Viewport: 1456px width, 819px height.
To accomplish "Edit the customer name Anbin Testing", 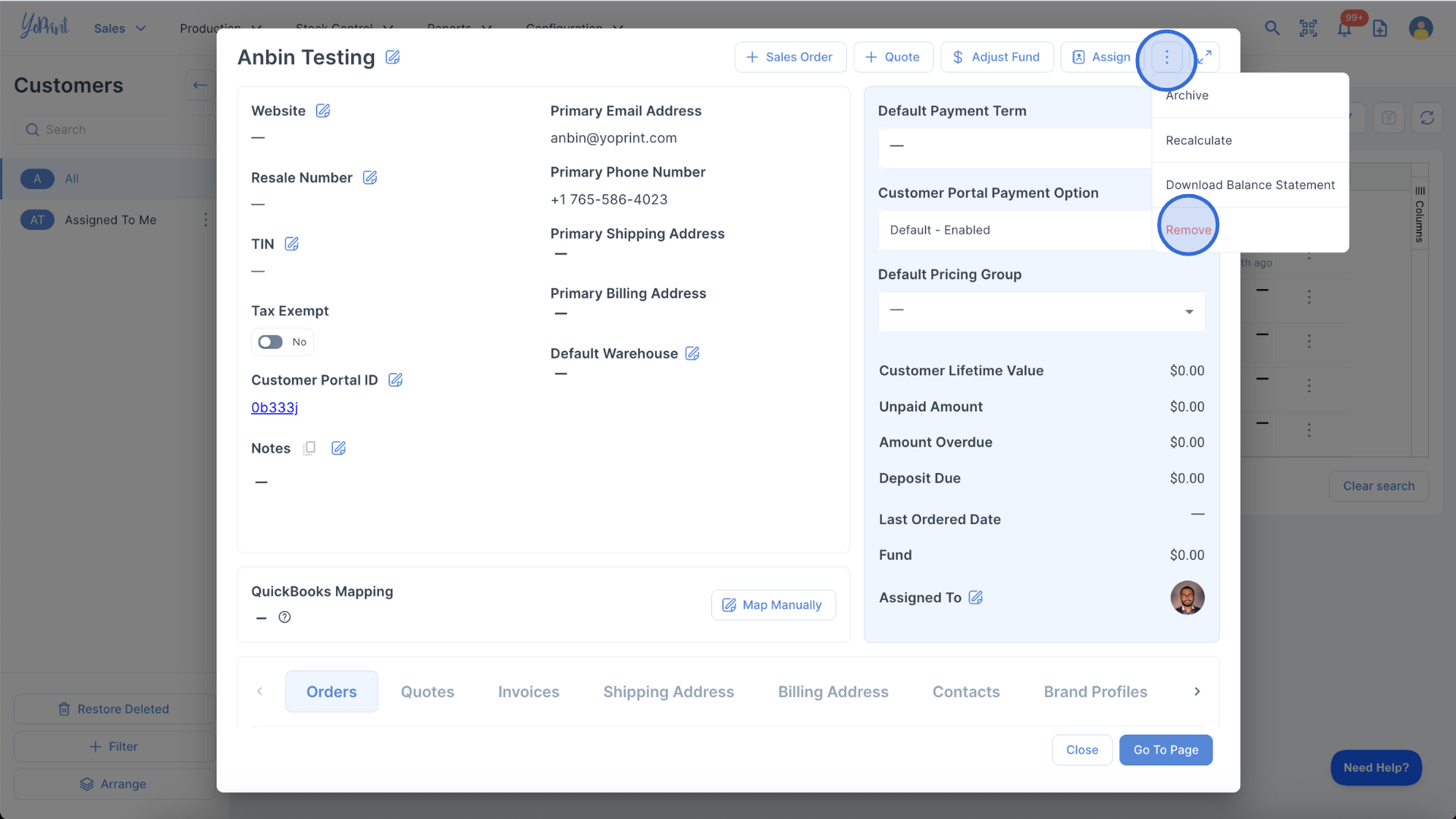I will coord(392,58).
